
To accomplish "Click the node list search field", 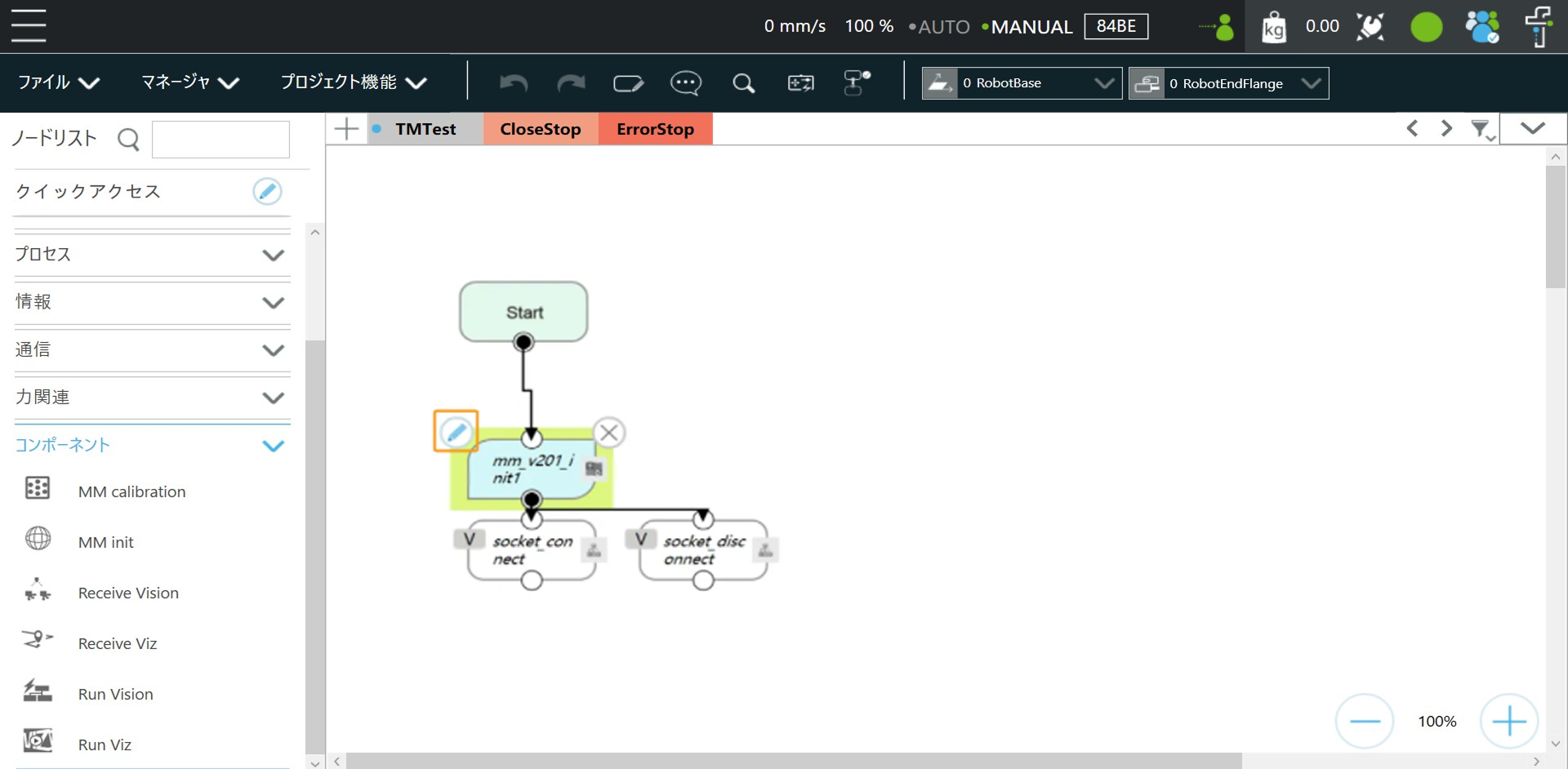I will point(220,140).
